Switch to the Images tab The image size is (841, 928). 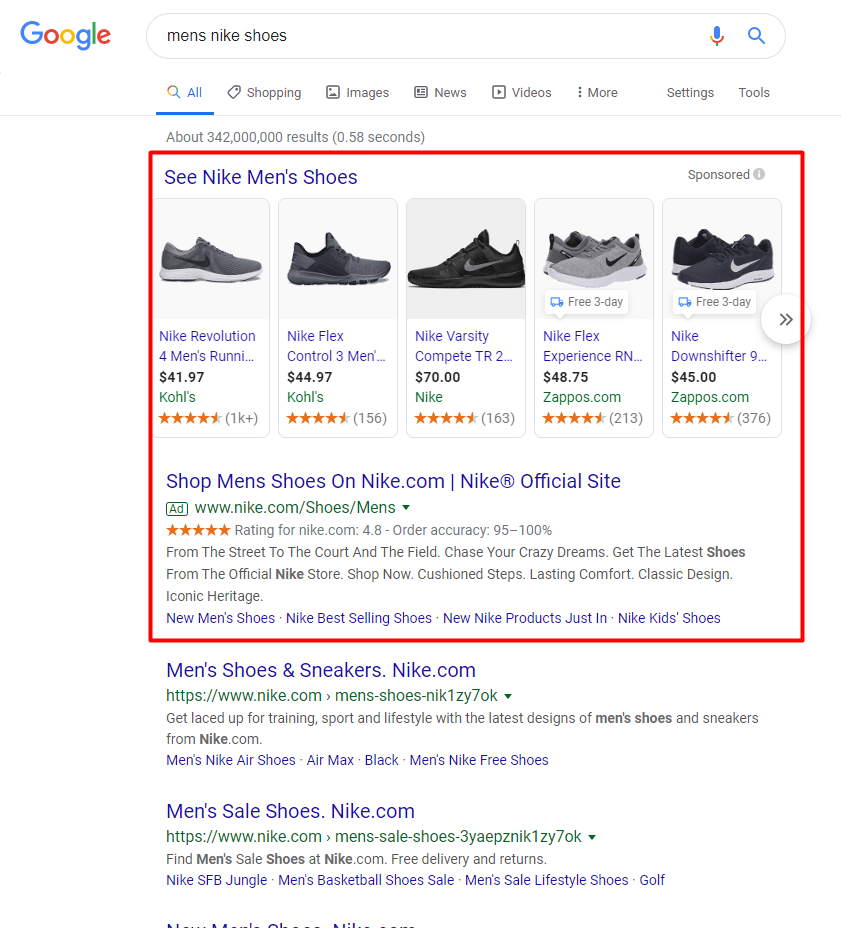pos(357,92)
